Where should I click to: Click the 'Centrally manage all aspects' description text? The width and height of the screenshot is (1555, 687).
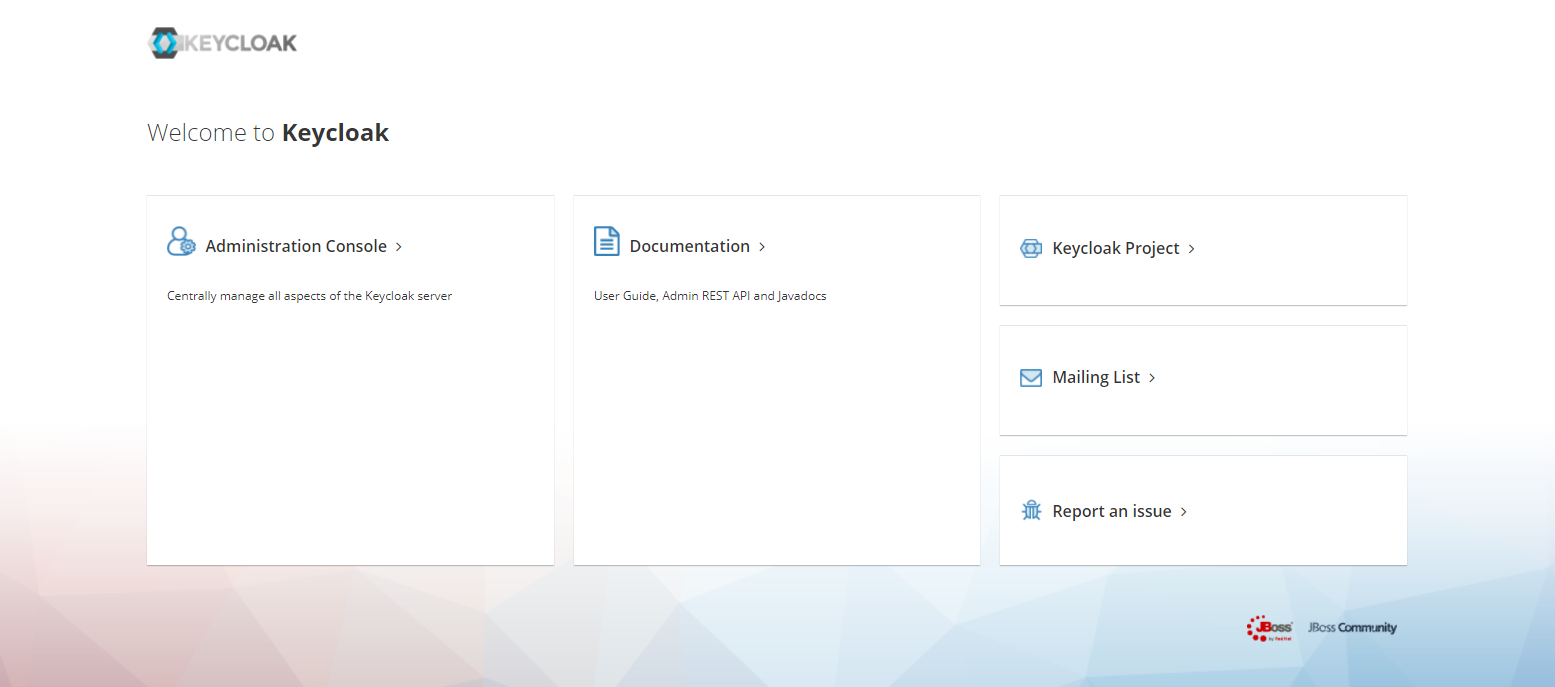pos(309,296)
